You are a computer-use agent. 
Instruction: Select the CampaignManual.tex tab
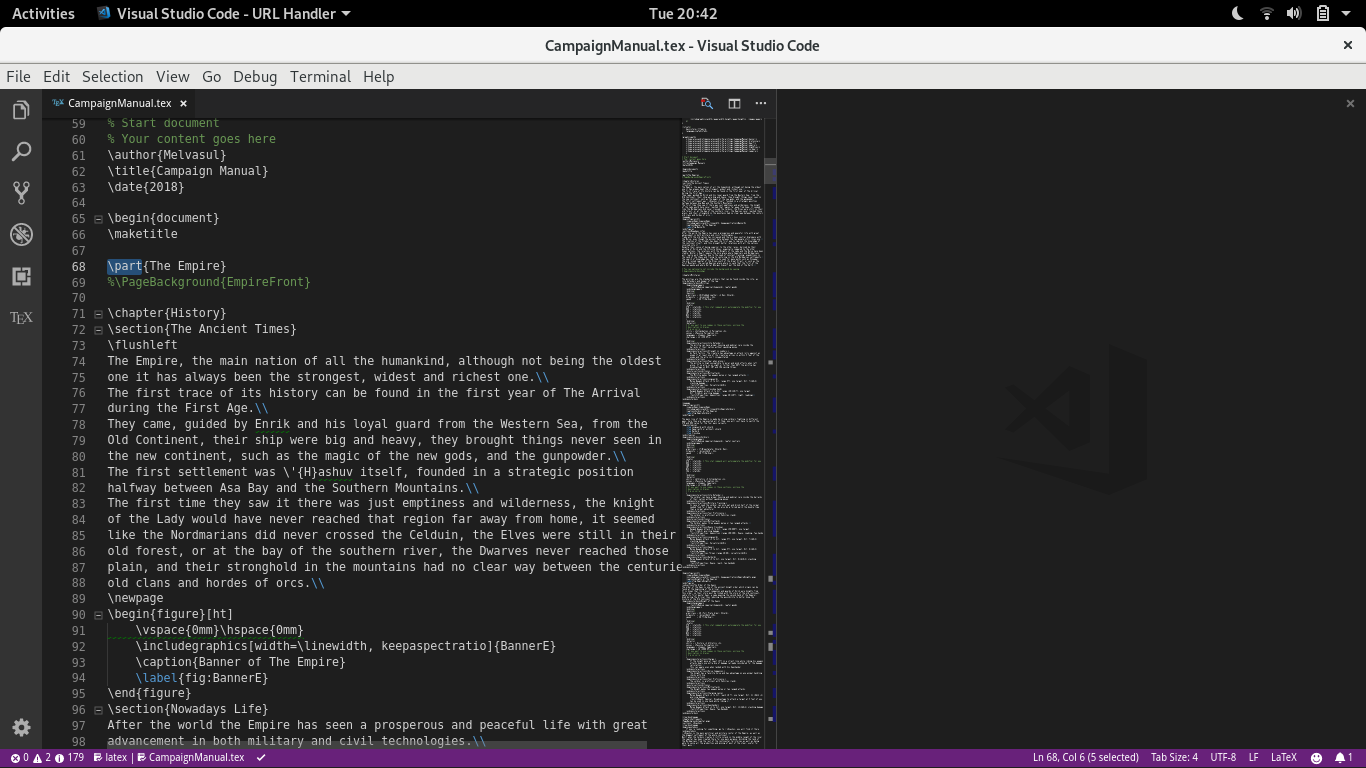point(120,103)
